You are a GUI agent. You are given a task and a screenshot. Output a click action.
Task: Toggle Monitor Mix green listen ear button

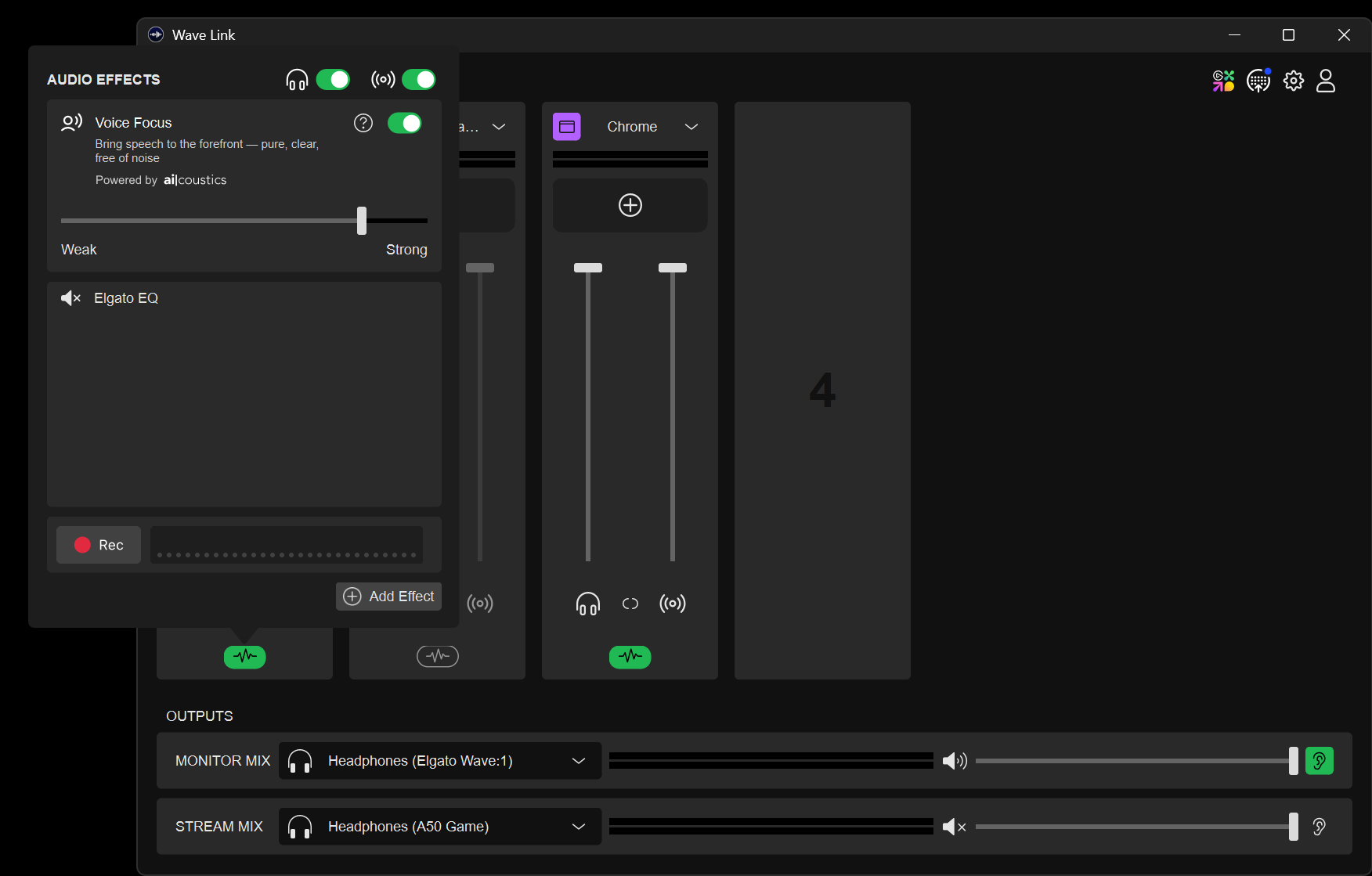point(1320,761)
